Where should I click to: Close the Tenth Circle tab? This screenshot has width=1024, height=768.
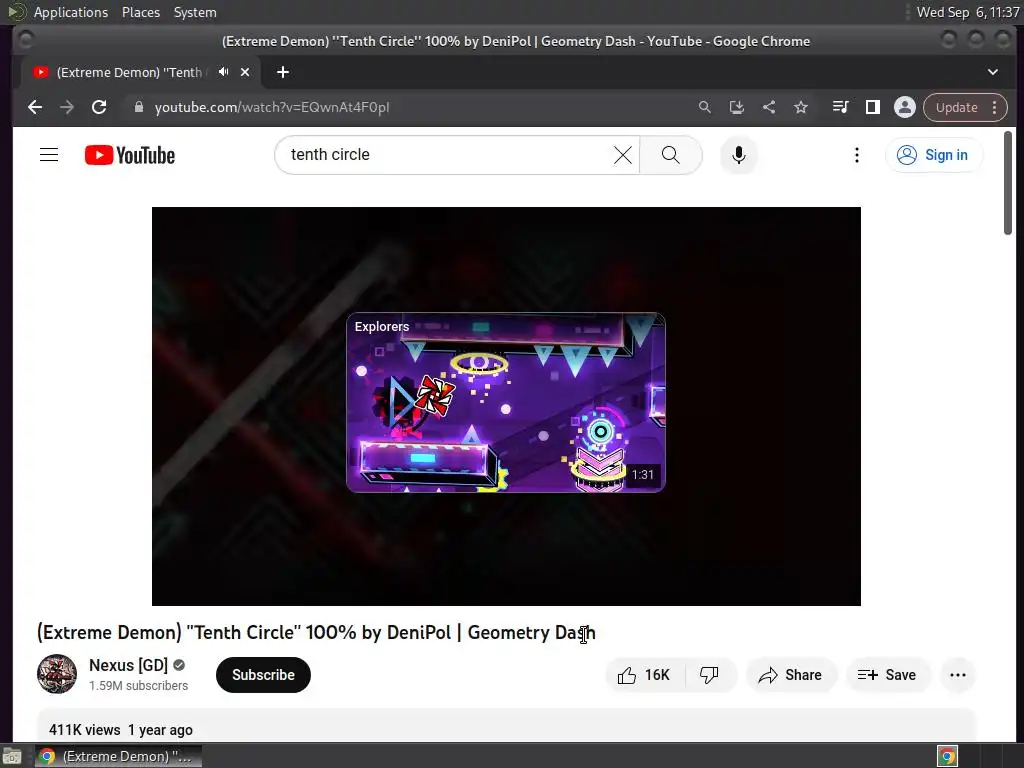pyautogui.click(x=245, y=72)
